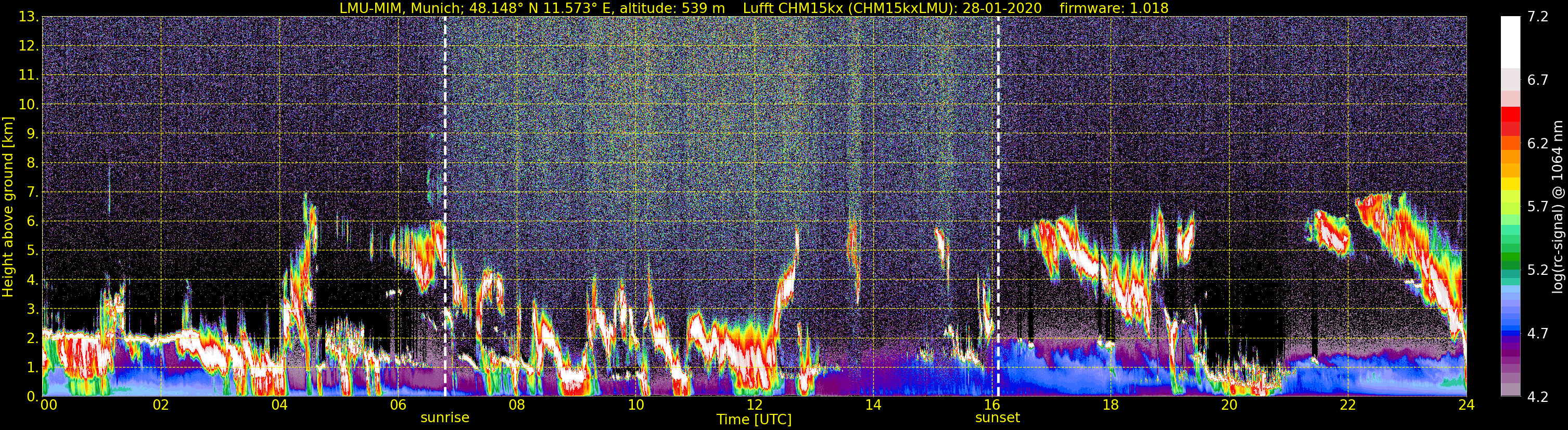1568x430 pixels.
Task: Click the sunset dashed vertical marker line
Action: [998, 207]
